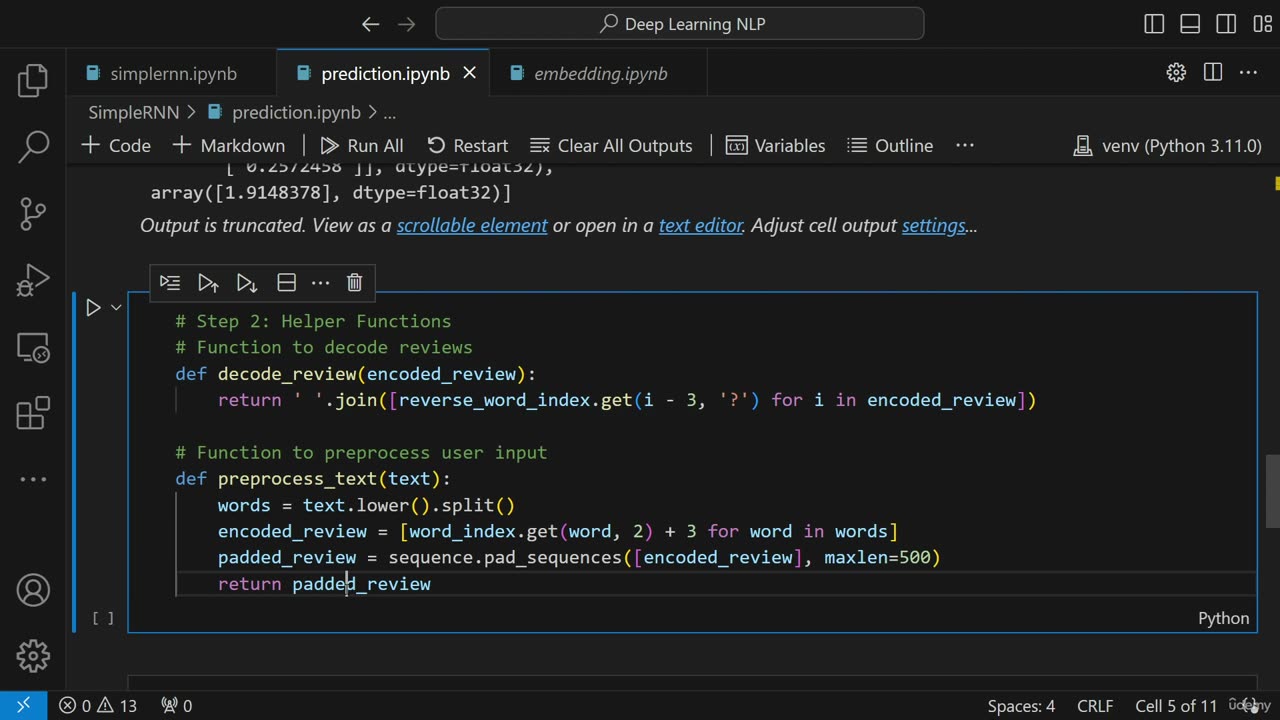Open run options dropdown beside cell
This screenshot has height=720, width=1280.
pyautogui.click(x=116, y=308)
